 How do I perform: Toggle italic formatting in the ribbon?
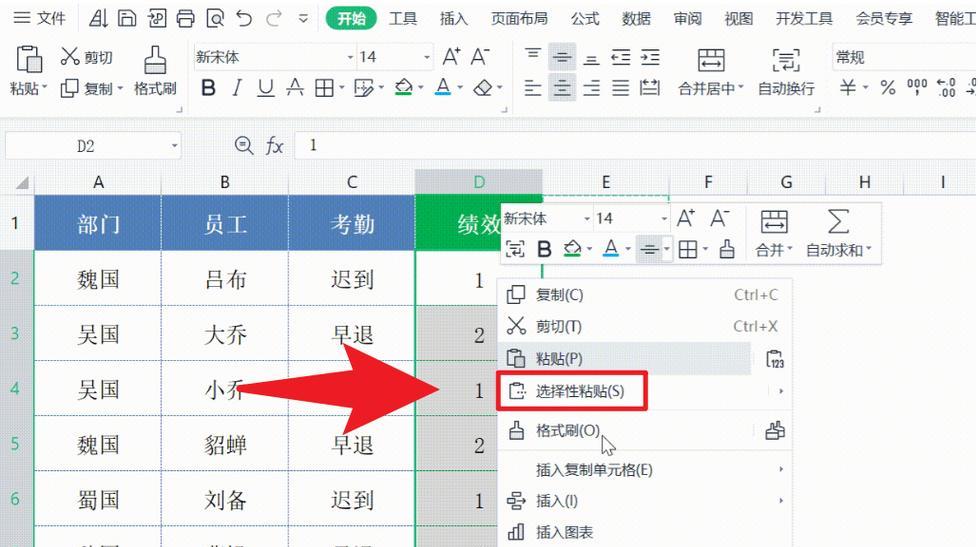237,88
